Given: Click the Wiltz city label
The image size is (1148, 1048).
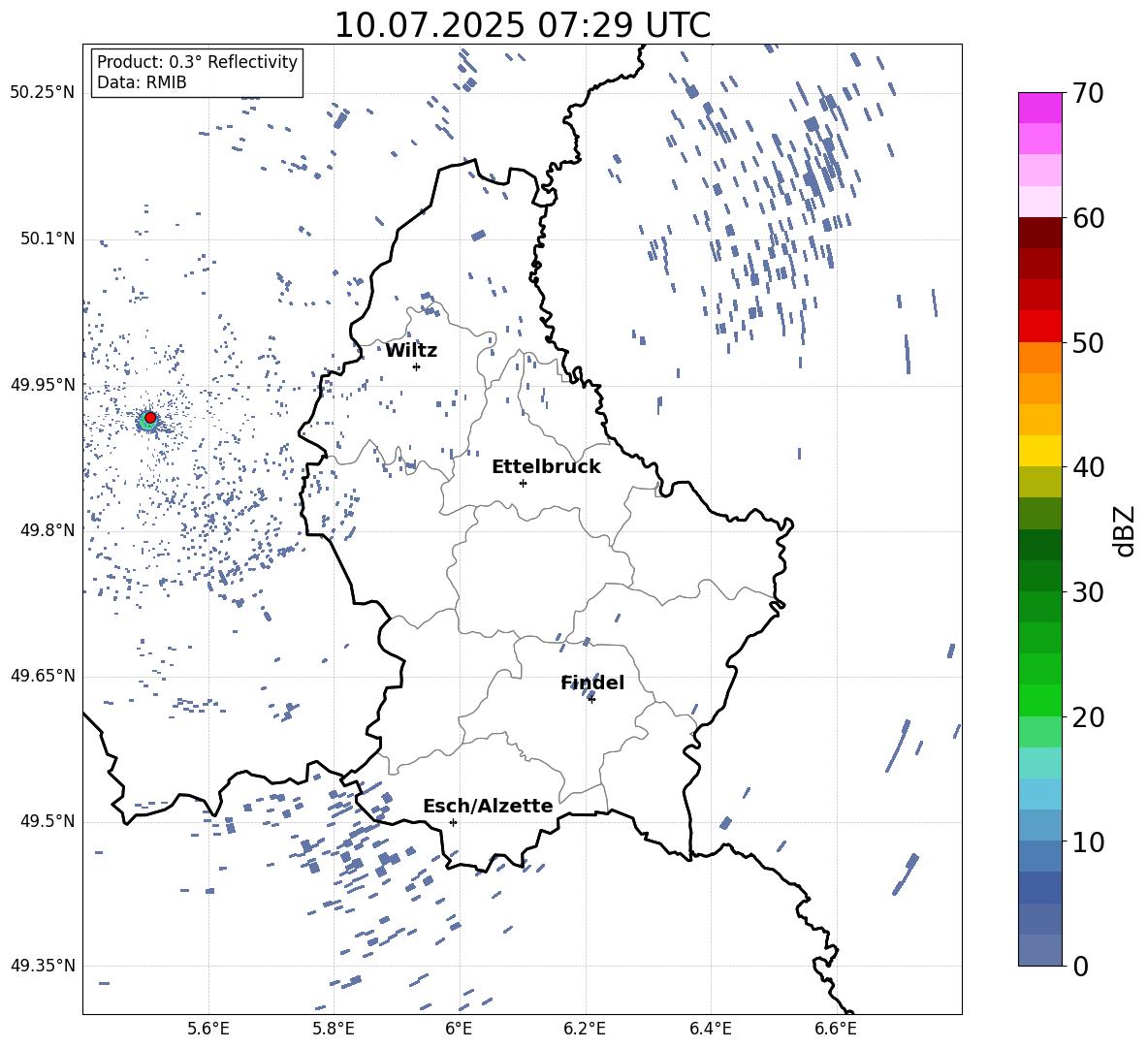Looking at the screenshot, I should click(411, 351).
